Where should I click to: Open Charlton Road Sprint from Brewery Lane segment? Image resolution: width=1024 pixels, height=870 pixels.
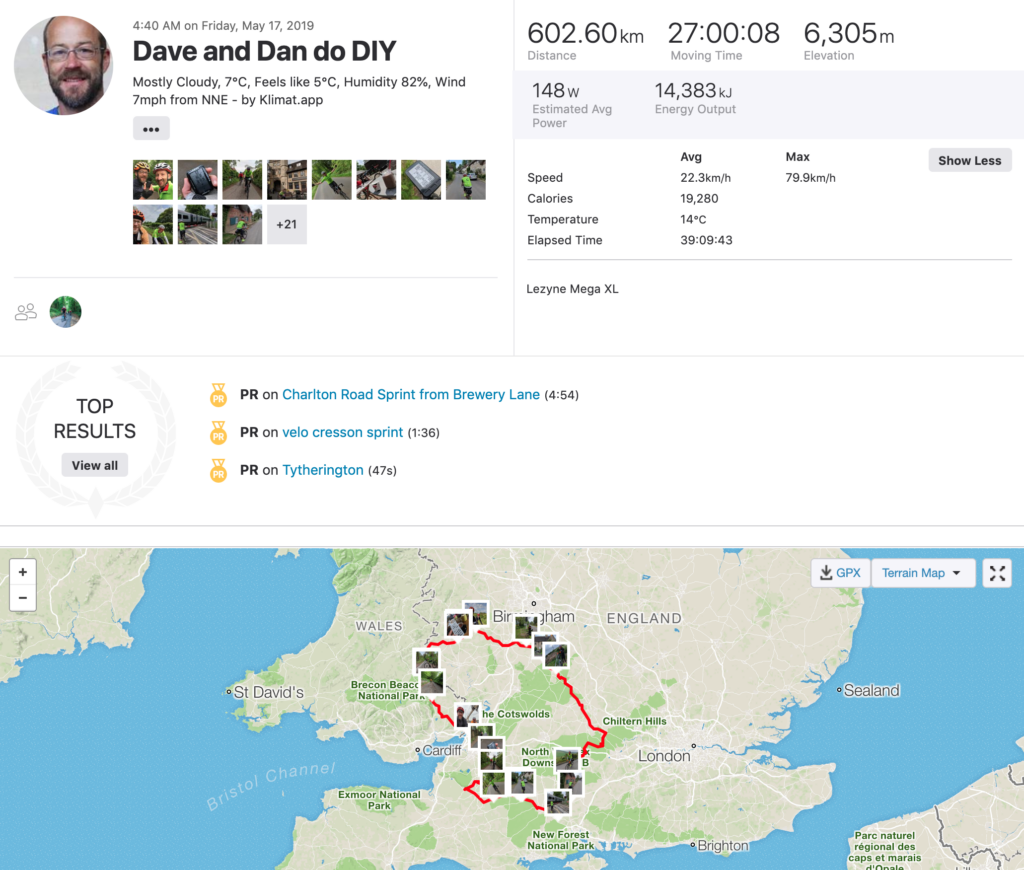tap(411, 395)
